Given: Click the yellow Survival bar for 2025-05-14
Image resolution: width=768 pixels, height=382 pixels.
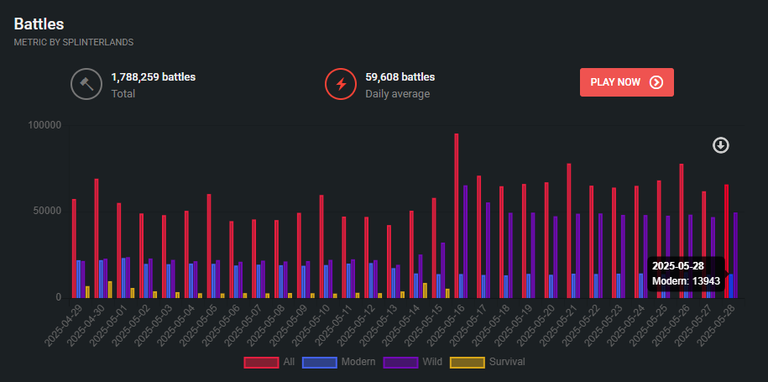Looking at the screenshot, I should click(x=425, y=290).
